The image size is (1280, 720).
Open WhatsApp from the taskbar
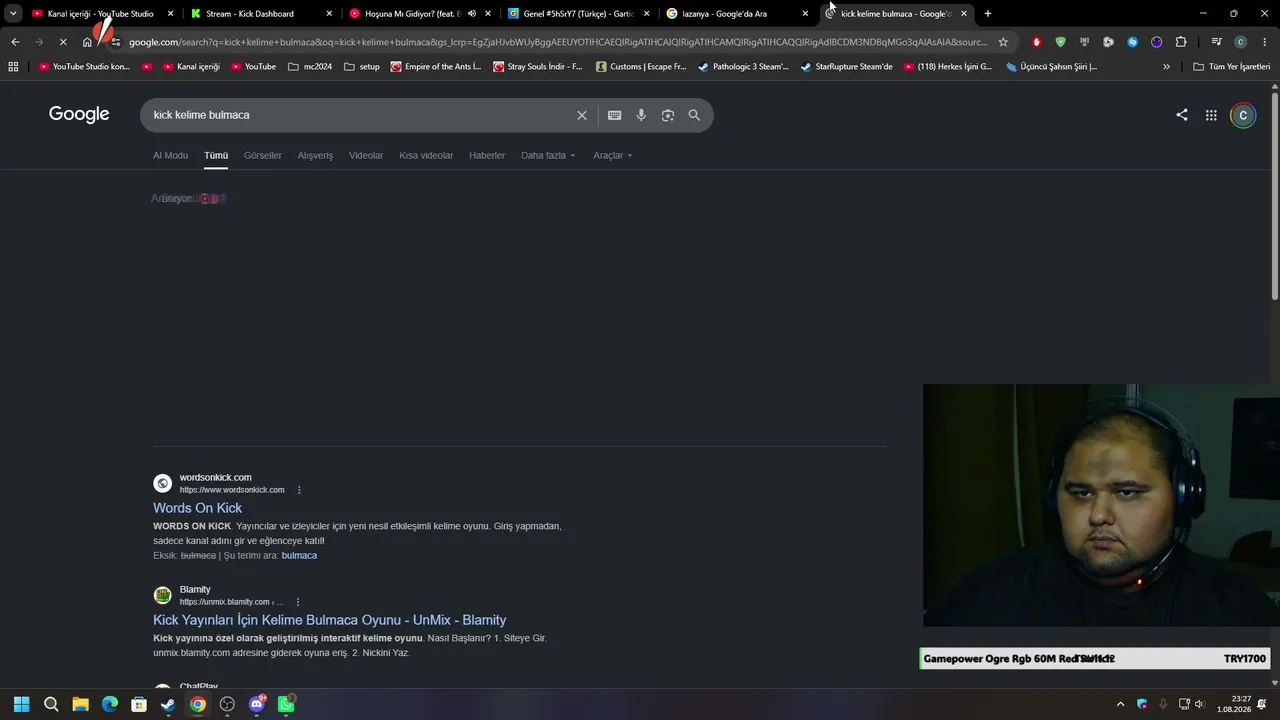tap(286, 704)
